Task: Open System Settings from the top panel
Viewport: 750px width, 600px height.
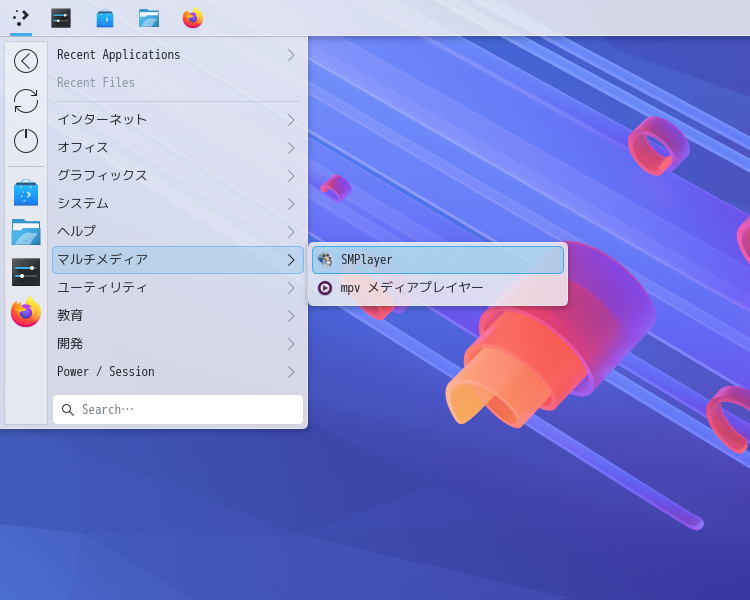Action: click(61, 18)
